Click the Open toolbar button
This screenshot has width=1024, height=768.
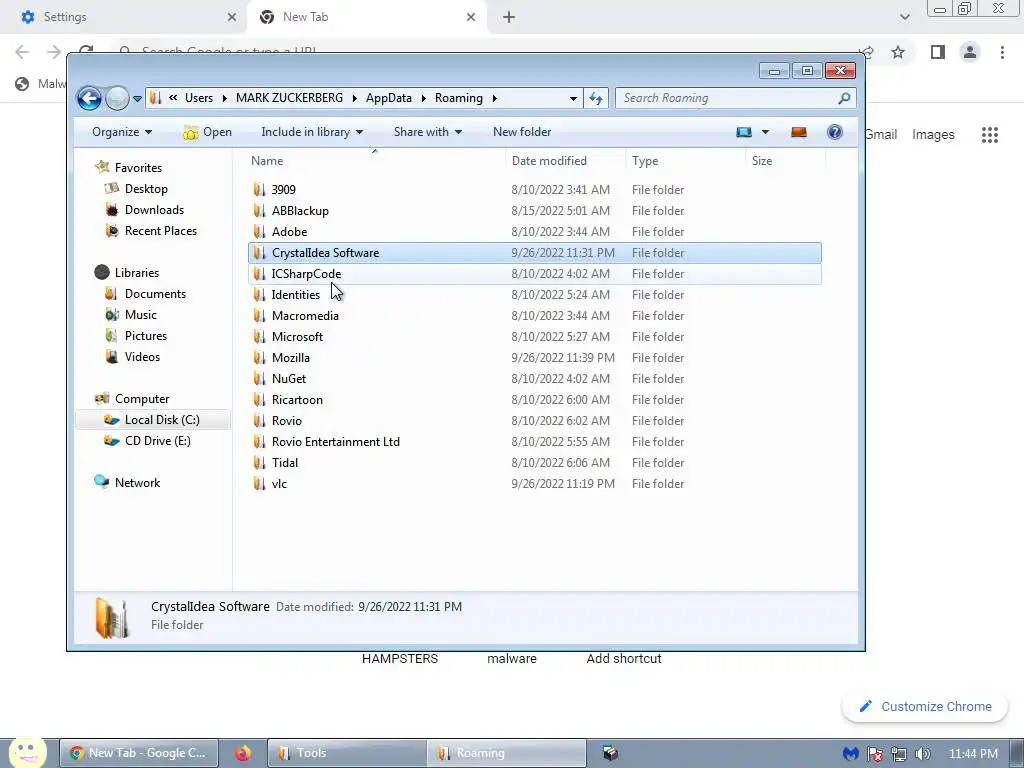click(x=208, y=132)
